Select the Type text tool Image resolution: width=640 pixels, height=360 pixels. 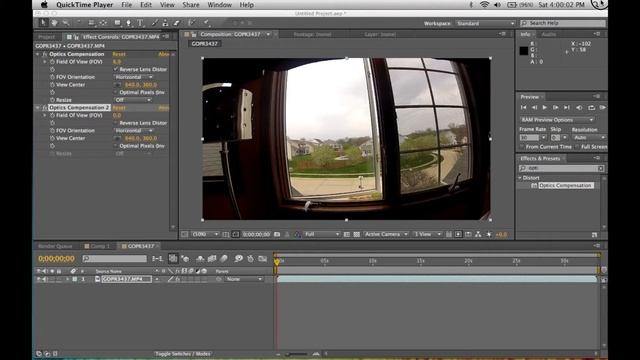click(x=140, y=23)
